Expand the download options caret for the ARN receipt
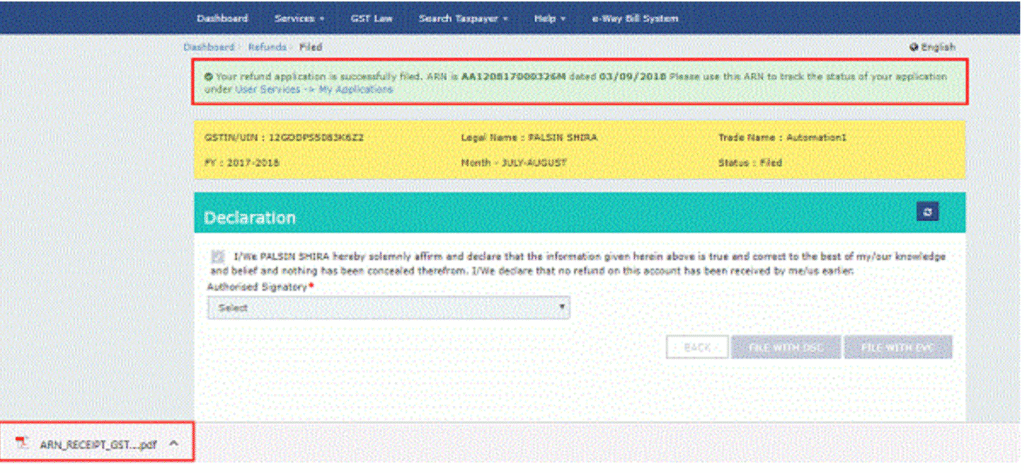Screen dimensions: 1024x473 tap(173, 443)
